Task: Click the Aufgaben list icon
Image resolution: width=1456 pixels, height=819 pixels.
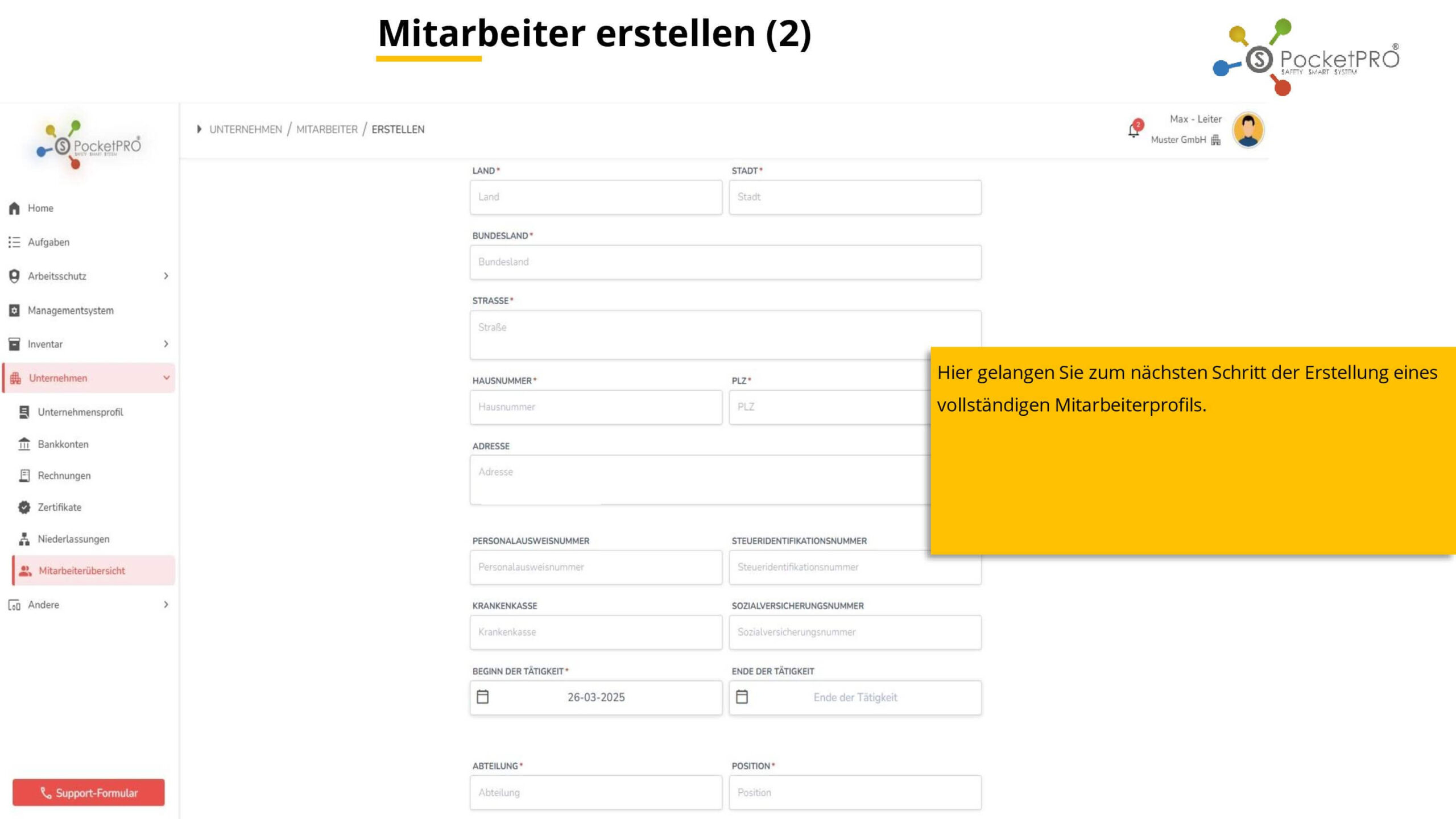Action: pyautogui.click(x=14, y=242)
